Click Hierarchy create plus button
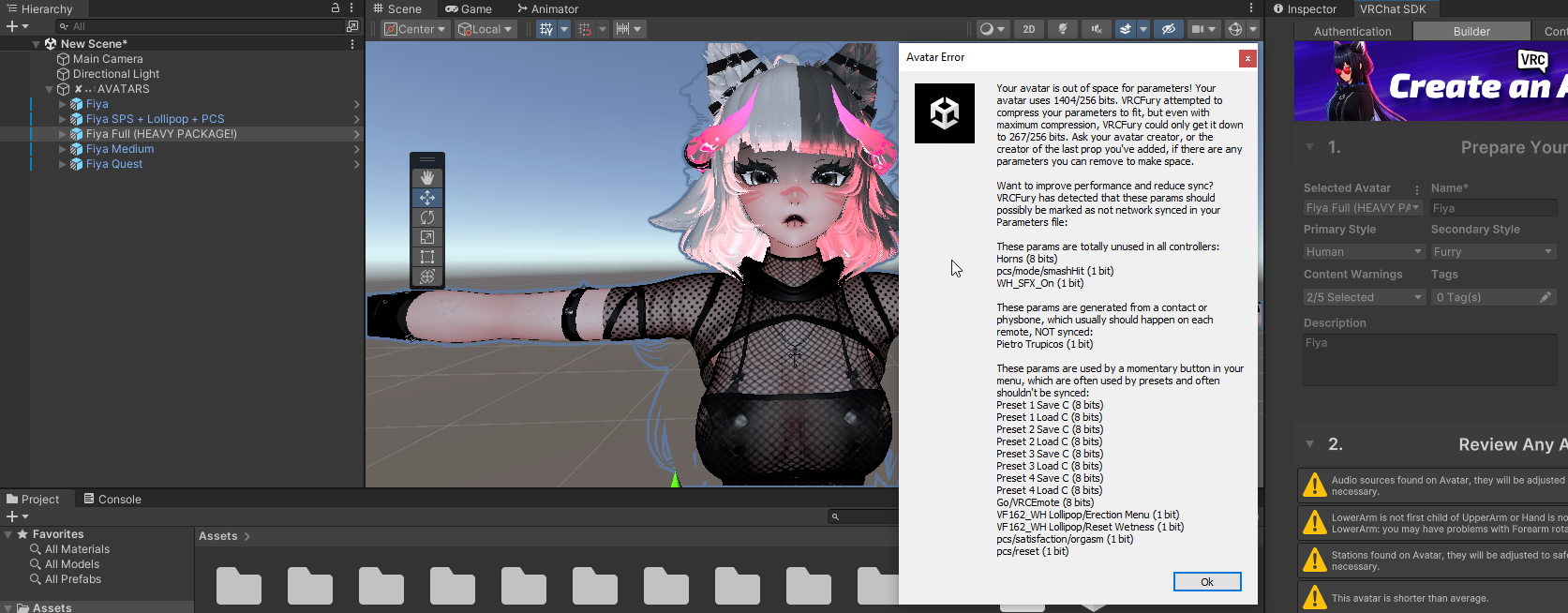This screenshot has width=1568, height=613. coord(17,26)
